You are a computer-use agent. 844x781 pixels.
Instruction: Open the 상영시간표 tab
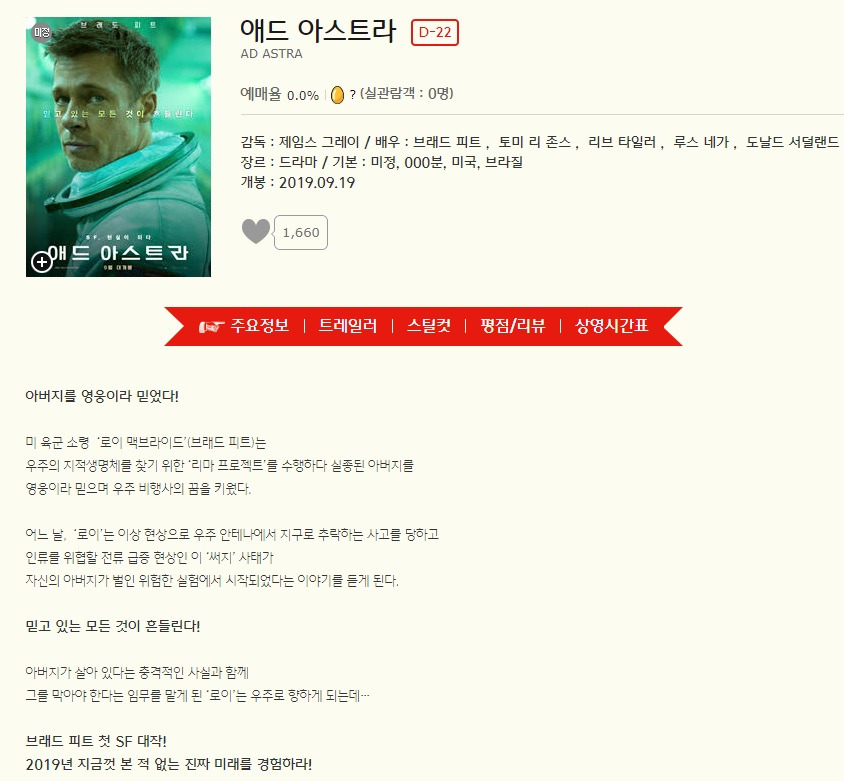click(611, 326)
